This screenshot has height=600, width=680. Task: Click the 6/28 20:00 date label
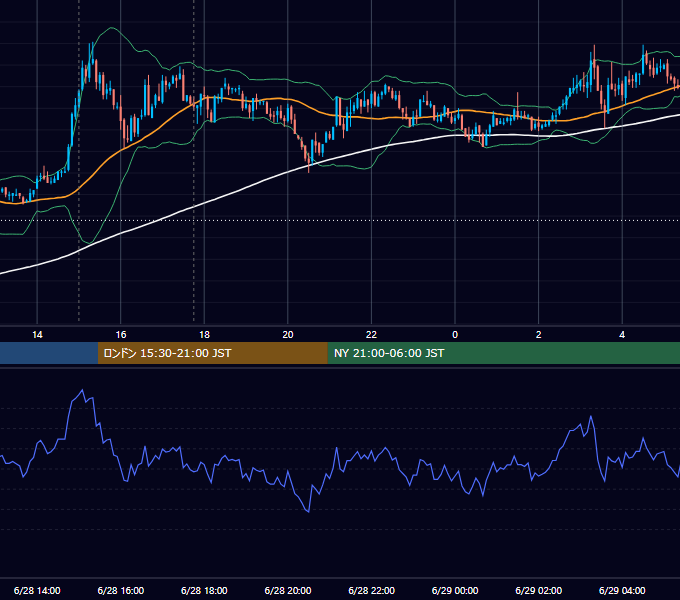point(288,590)
